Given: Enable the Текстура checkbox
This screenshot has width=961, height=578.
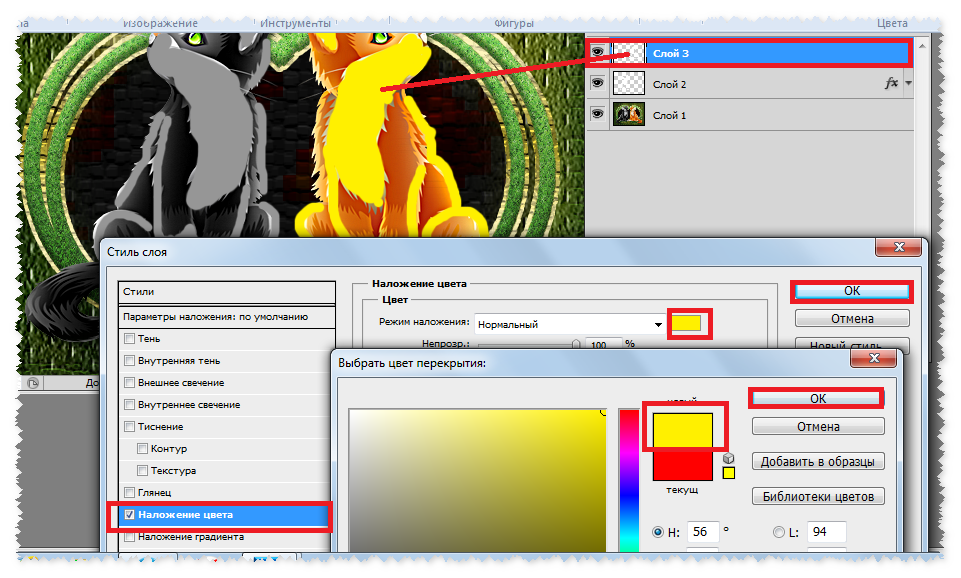Looking at the screenshot, I should (142, 471).
